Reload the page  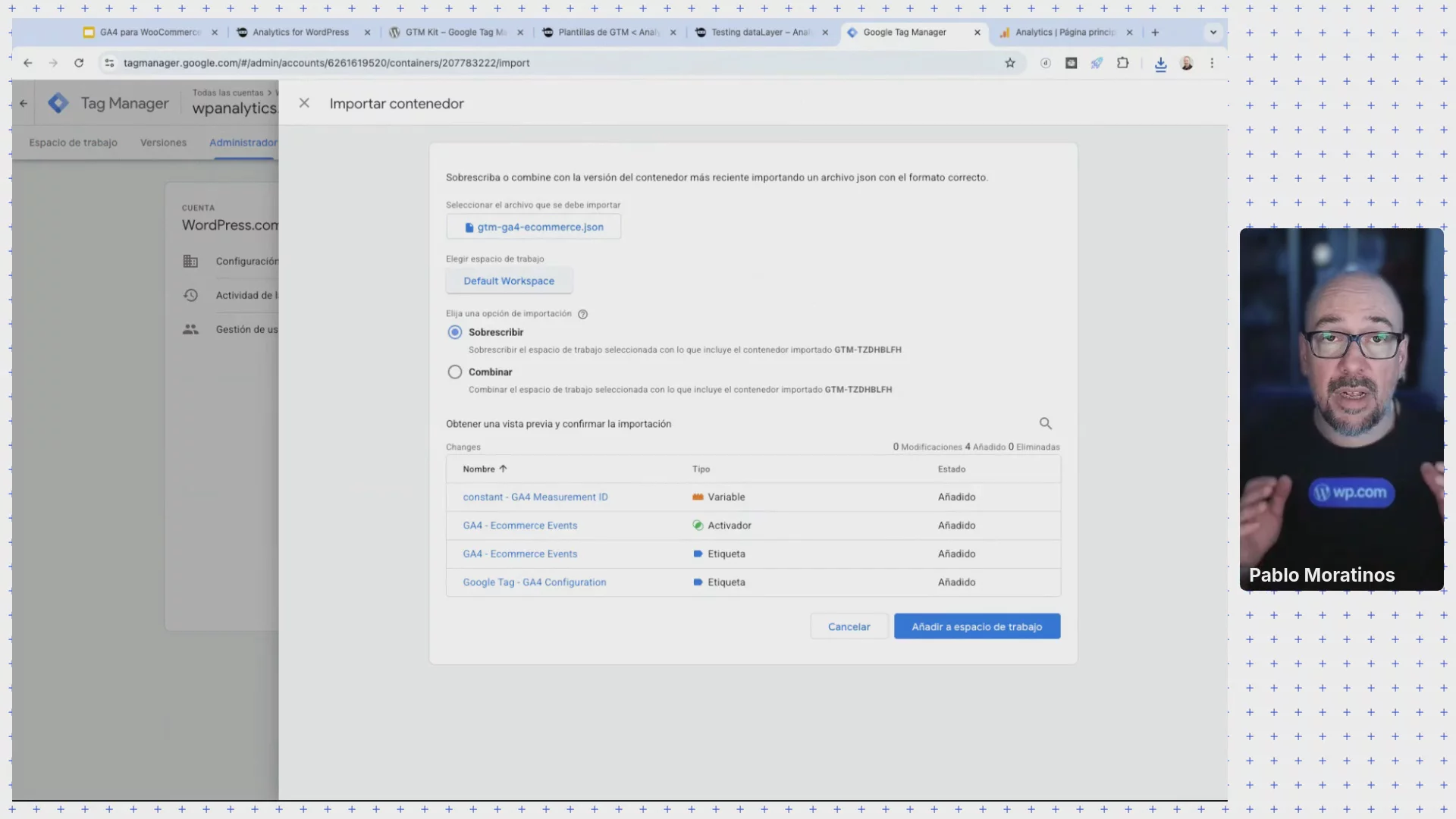[x=79, y=63]
